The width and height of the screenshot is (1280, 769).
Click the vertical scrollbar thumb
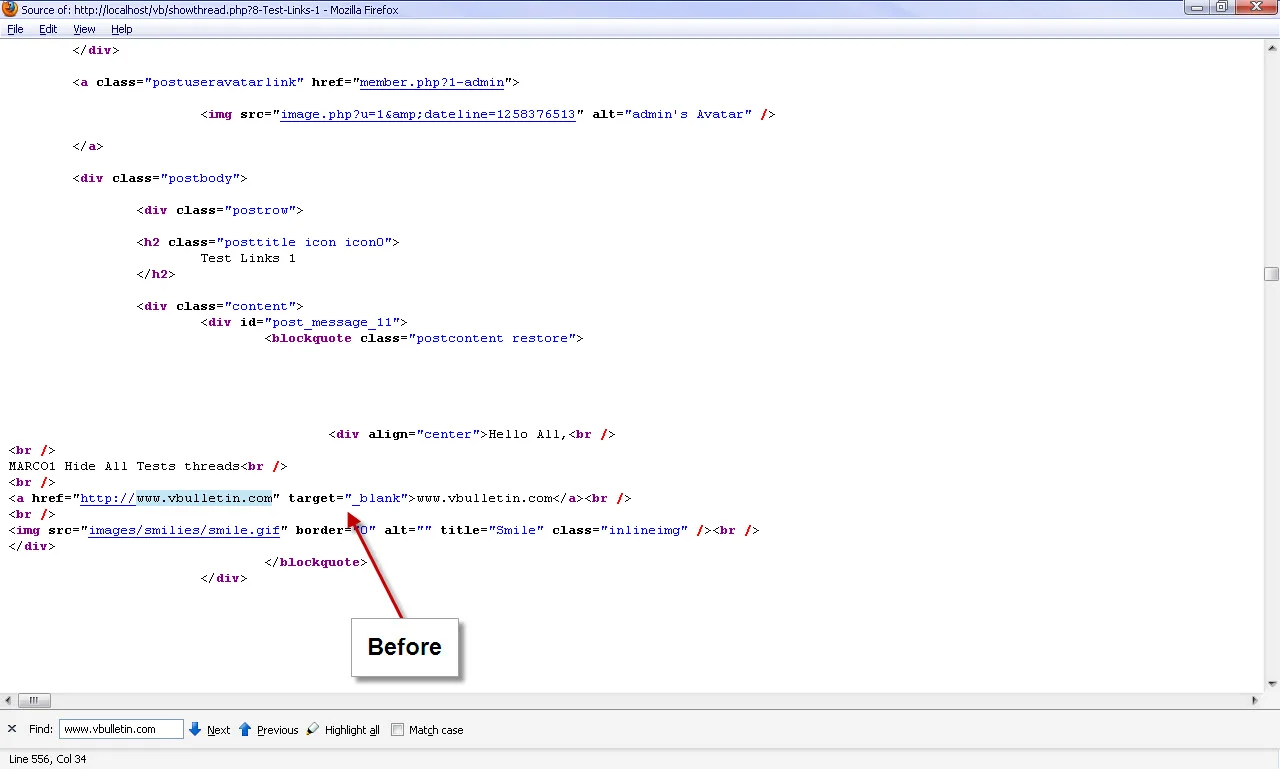(1271, 274)
